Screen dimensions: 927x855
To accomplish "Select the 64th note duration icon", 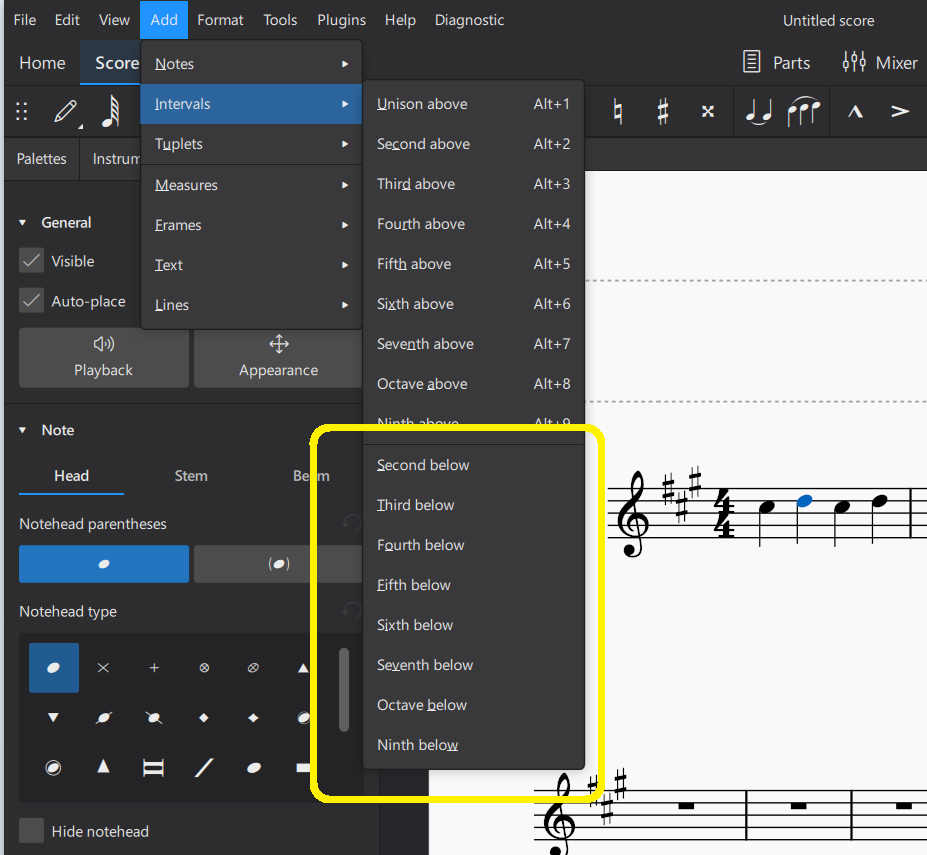I will click(x=111, y=111).
